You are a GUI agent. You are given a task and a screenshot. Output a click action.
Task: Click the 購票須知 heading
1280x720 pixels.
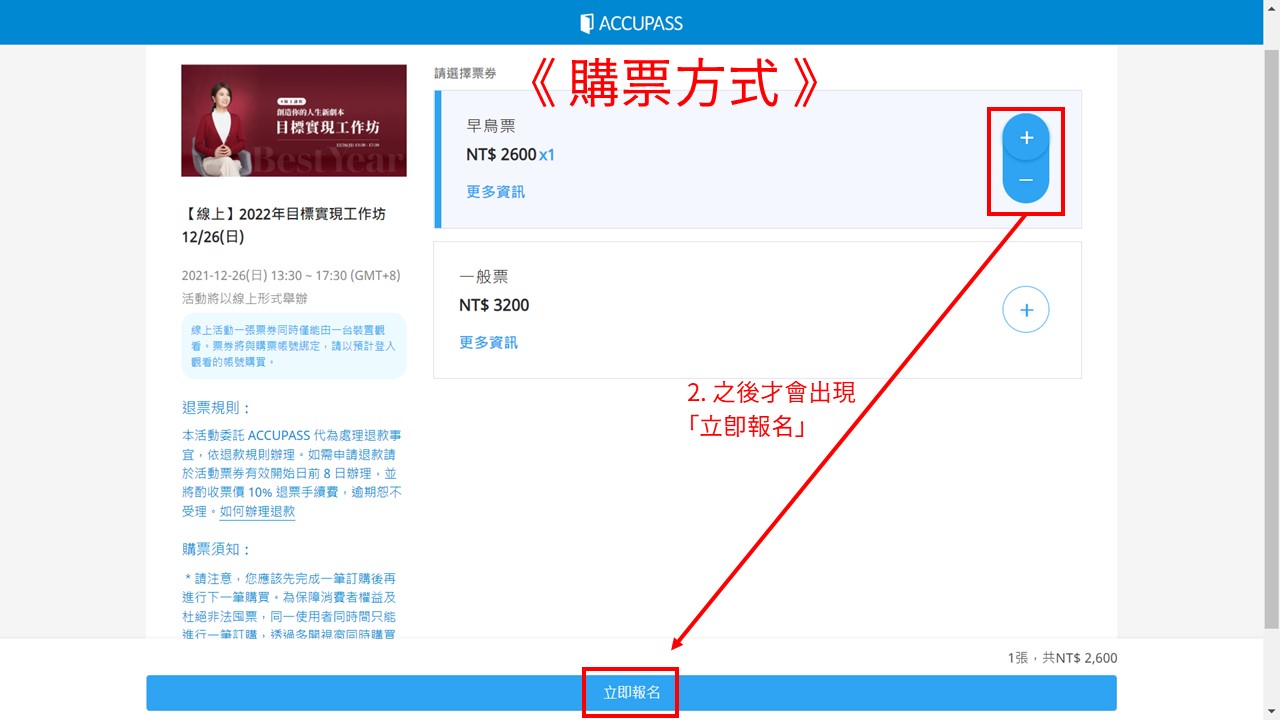click(x=217, y=550)
